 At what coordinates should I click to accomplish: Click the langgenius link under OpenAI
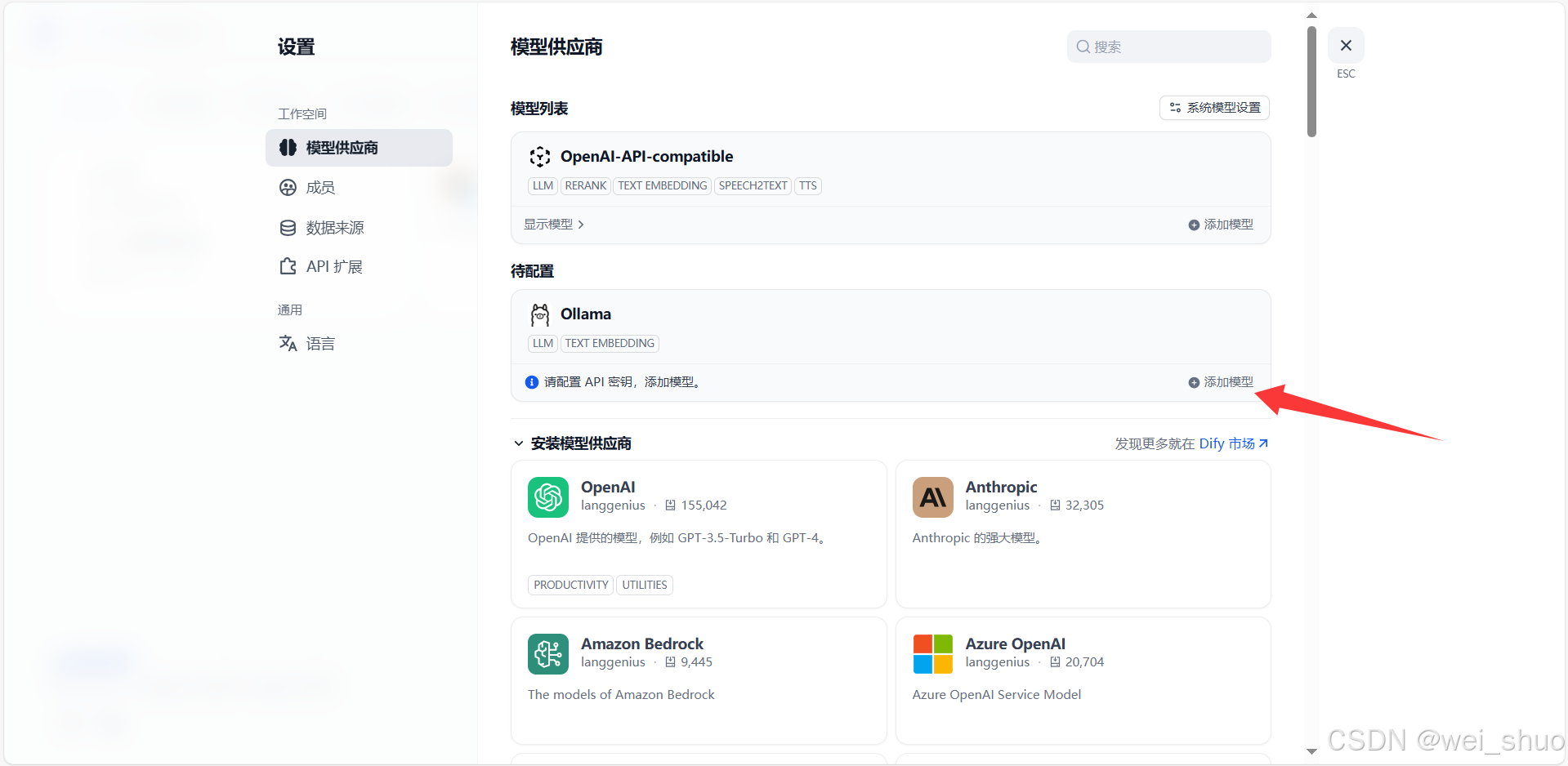613,505
